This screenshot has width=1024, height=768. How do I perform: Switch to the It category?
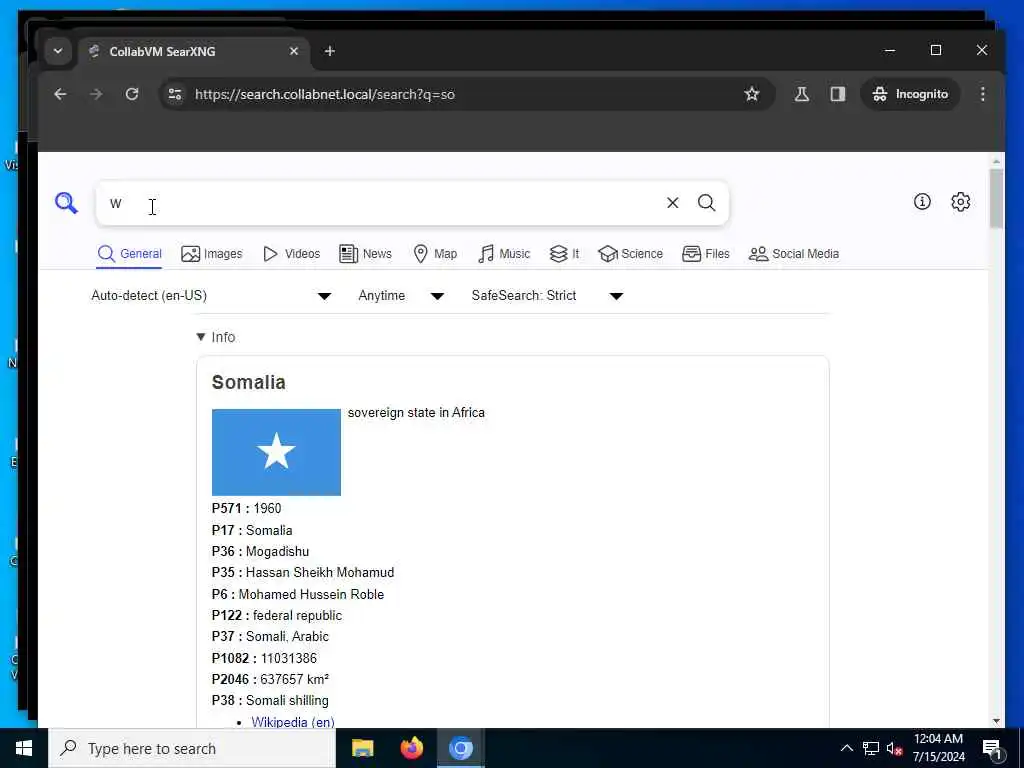pos(564,254)
